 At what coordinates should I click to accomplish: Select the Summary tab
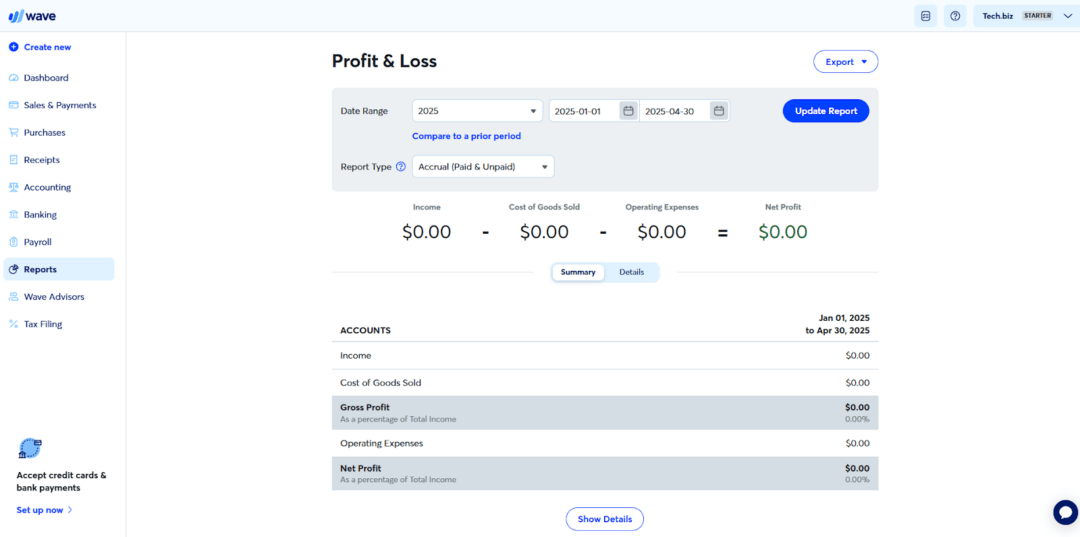click(578, 272)
